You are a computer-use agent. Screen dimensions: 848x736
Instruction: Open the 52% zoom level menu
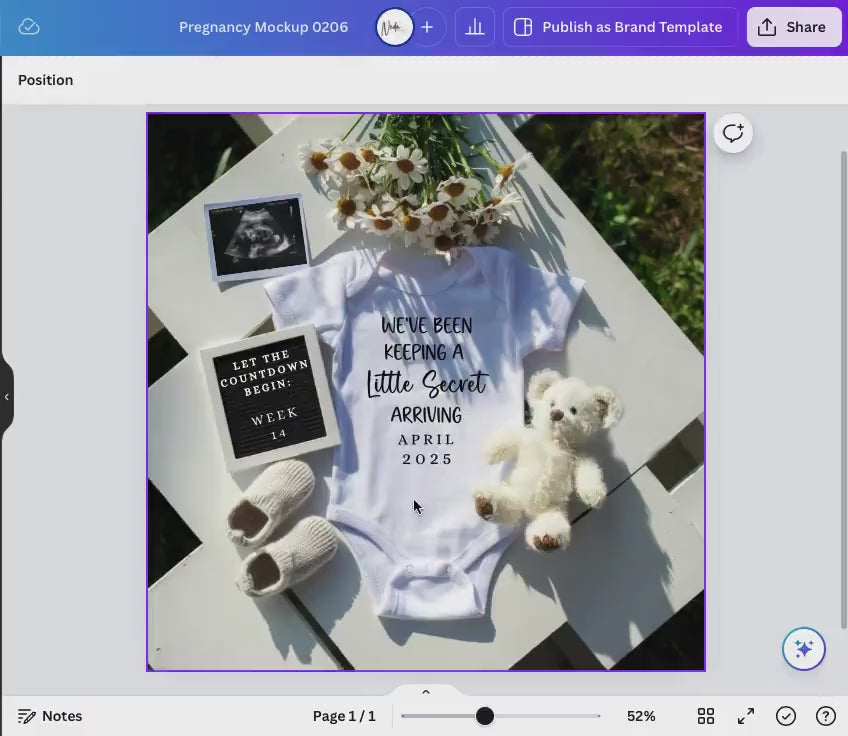click(641, 716)
